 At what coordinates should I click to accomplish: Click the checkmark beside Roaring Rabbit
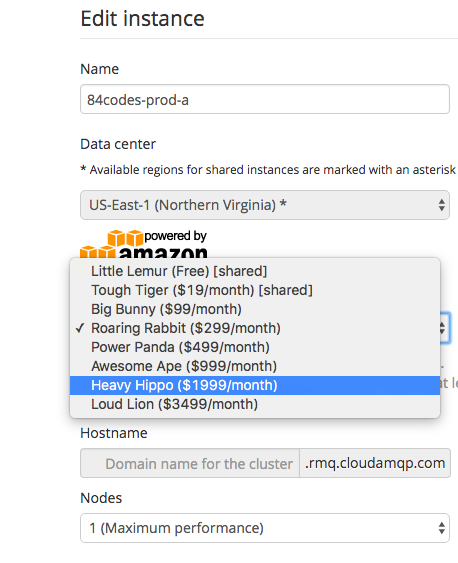80,328
